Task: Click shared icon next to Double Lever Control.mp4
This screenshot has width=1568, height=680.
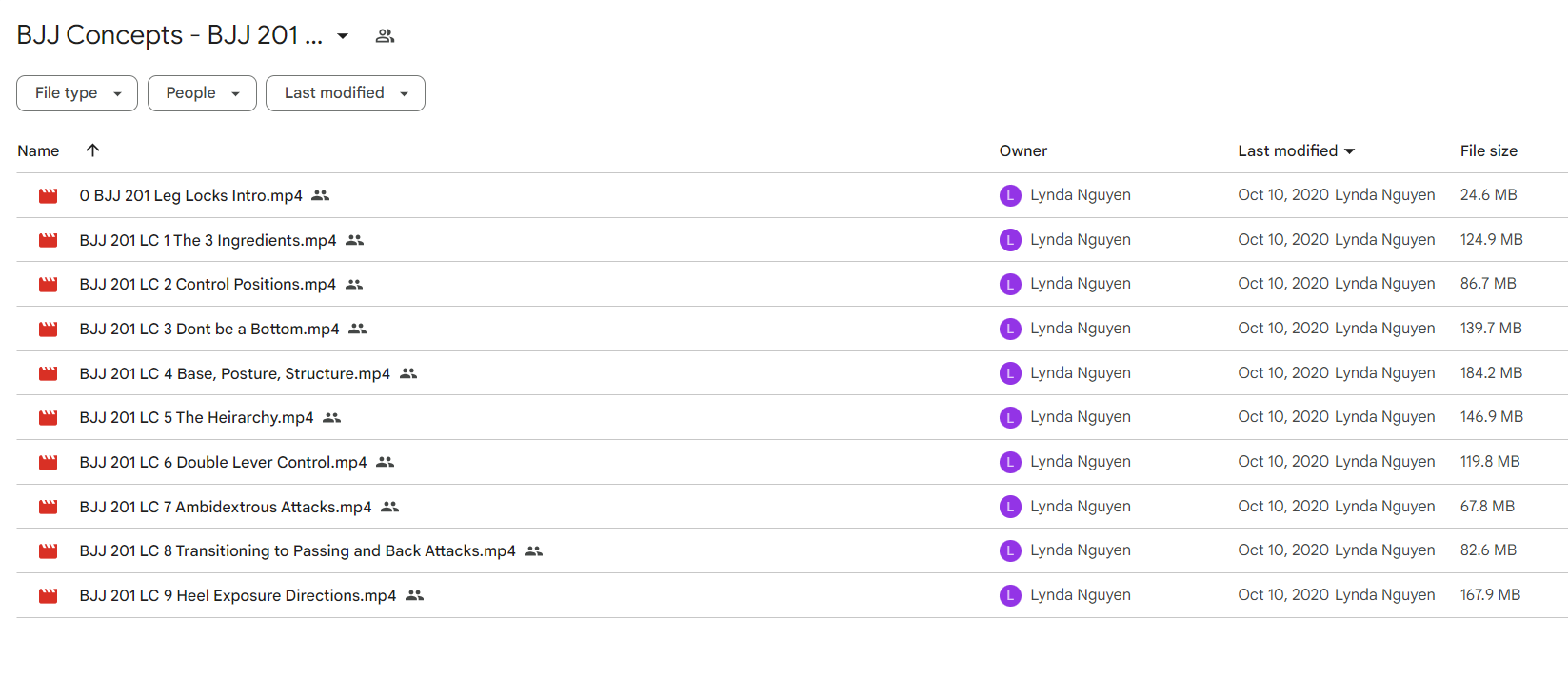Action: coord(386,462)
